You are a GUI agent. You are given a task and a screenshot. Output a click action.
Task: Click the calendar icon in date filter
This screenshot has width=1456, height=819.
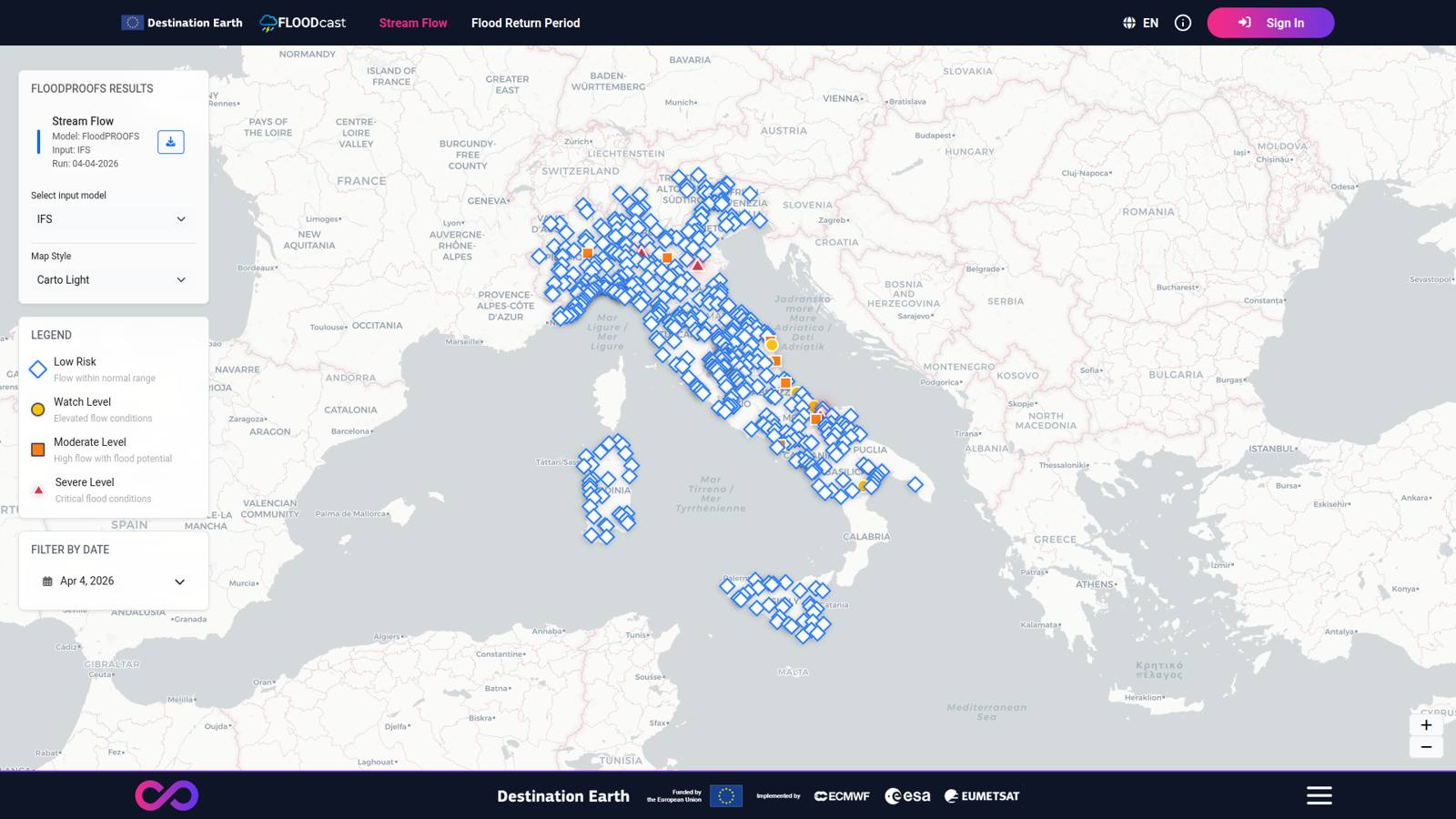click(x=47, y=581)
